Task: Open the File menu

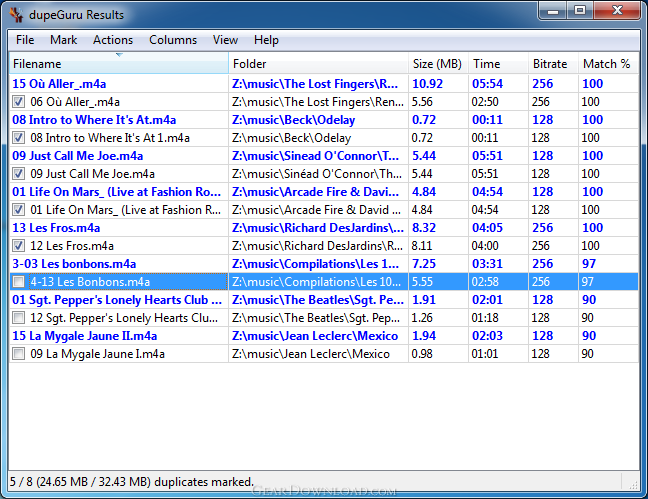Action: pos(25,40)
